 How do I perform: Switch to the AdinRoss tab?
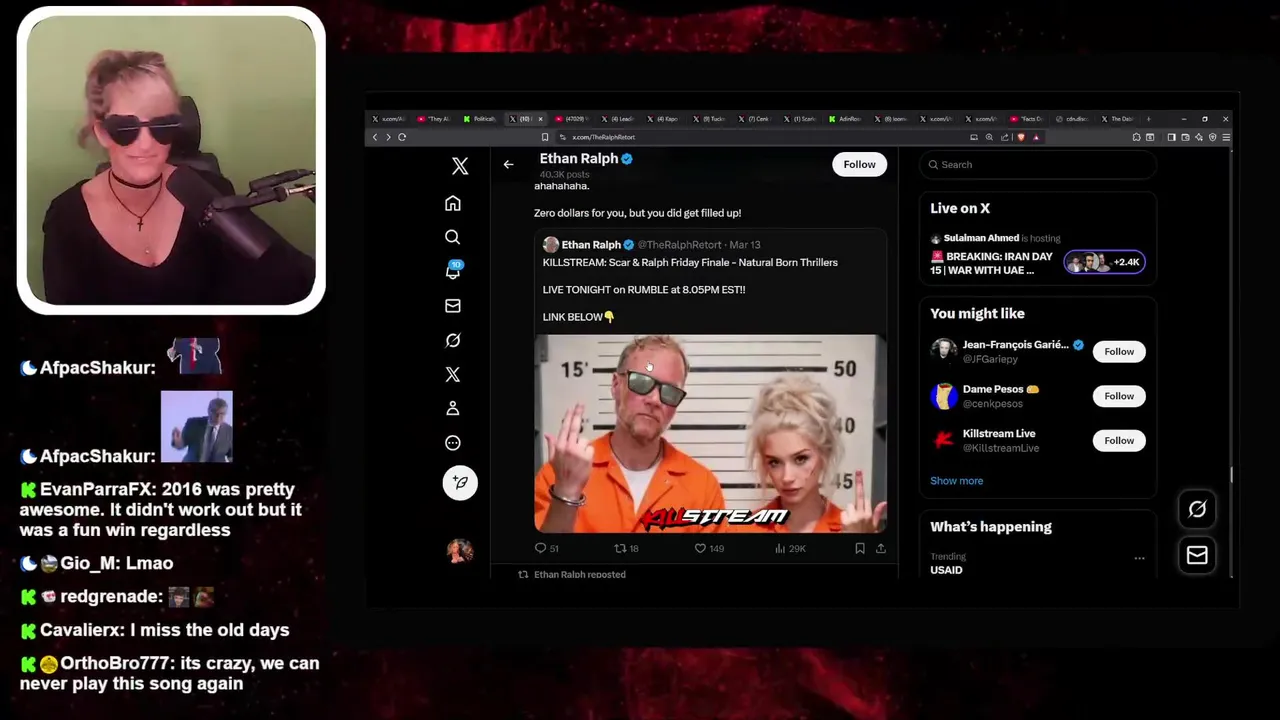846,119
